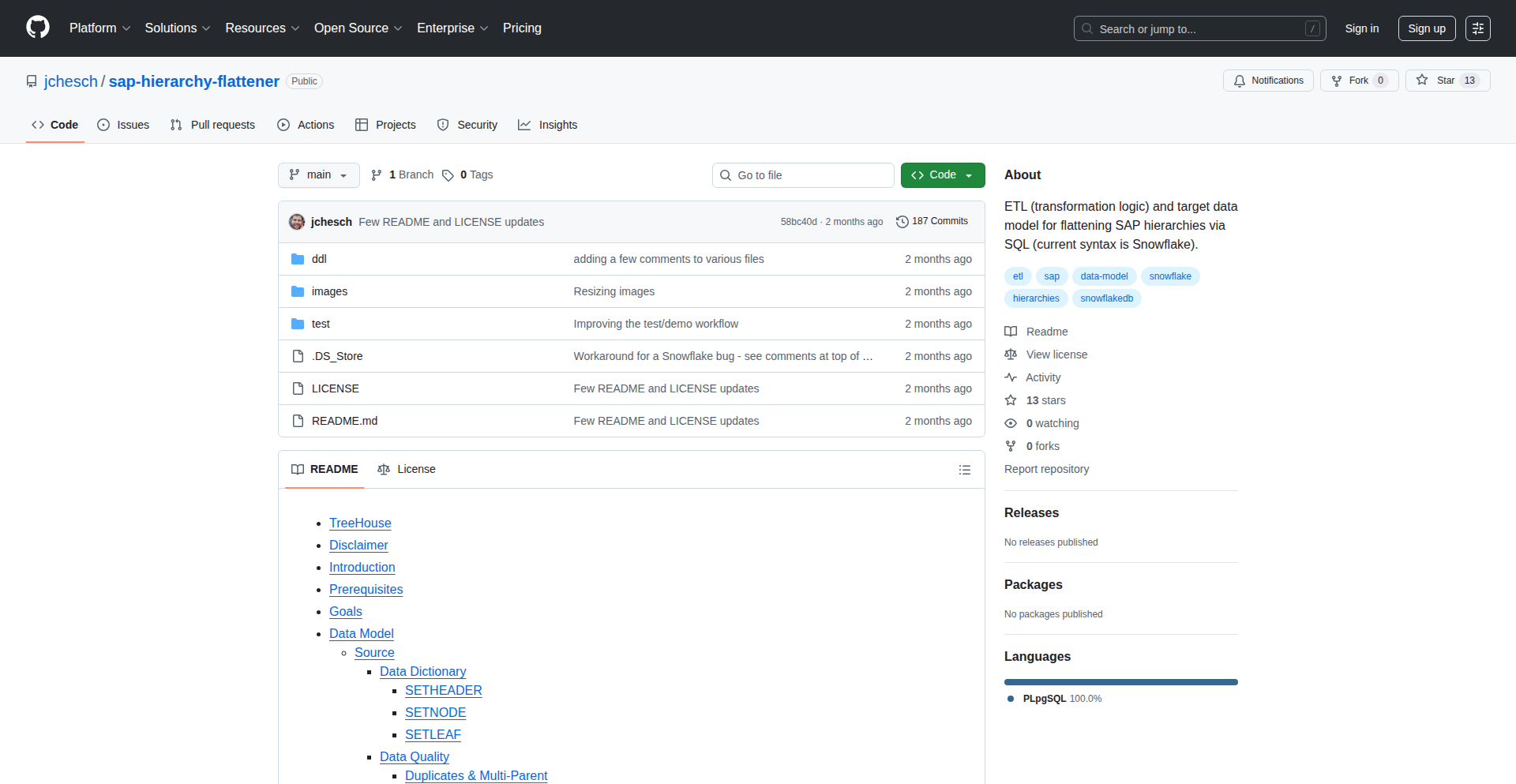Open the green Code dropdown
This screenshot has width=1516, height=784.
[942, 175]
